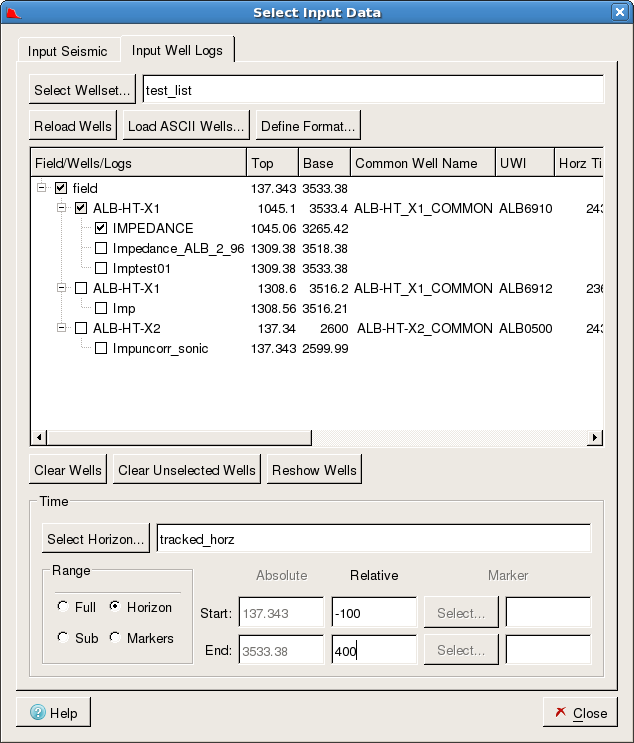Collapse the ALB-HT-X2 tree node

61,327
